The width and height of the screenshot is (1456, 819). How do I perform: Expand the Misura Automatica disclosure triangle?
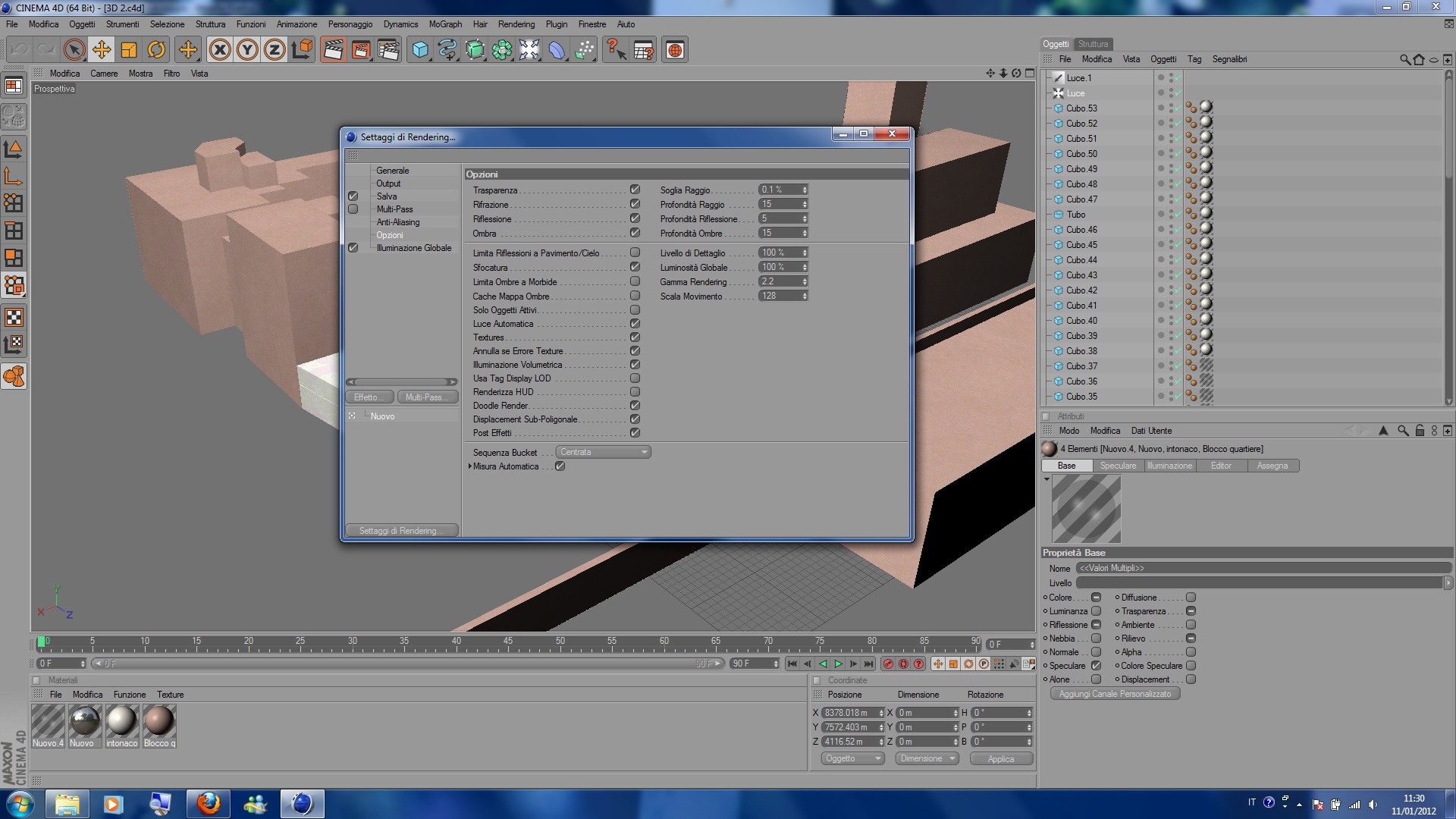(469, 466)
